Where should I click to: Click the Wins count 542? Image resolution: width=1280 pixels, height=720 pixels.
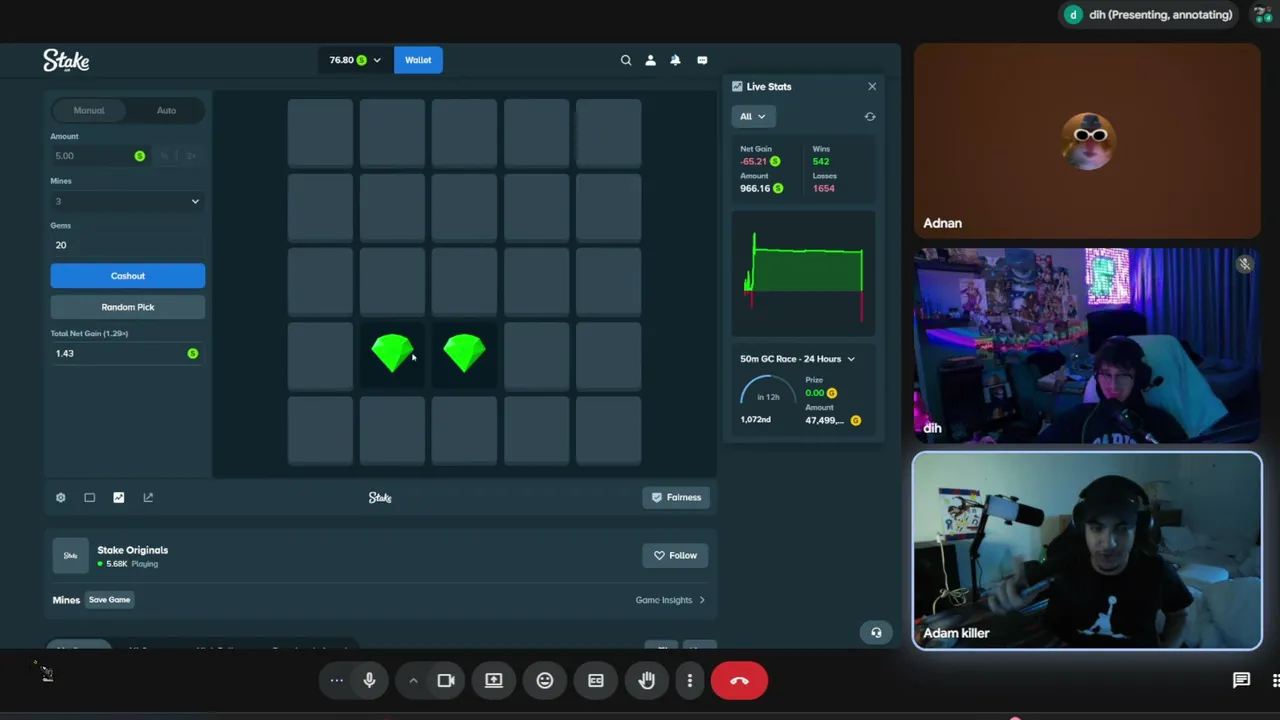tap(821, 162)
